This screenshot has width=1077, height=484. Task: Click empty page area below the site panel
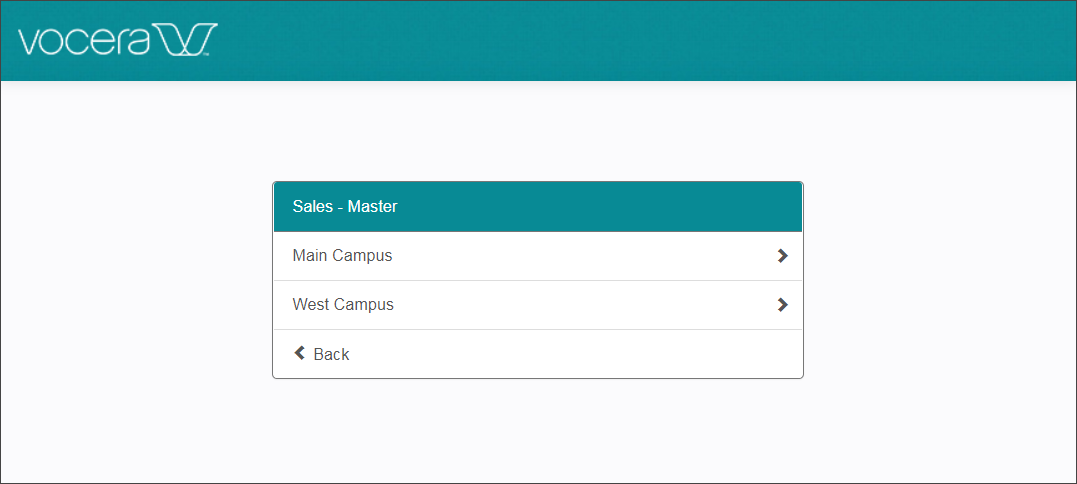(x=537, y=430)
